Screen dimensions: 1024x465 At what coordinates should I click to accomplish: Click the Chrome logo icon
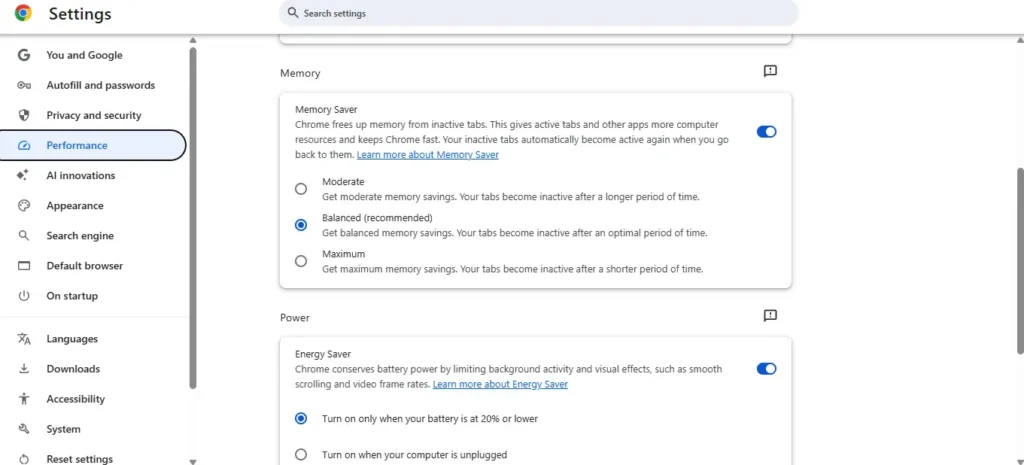[24, 13]
